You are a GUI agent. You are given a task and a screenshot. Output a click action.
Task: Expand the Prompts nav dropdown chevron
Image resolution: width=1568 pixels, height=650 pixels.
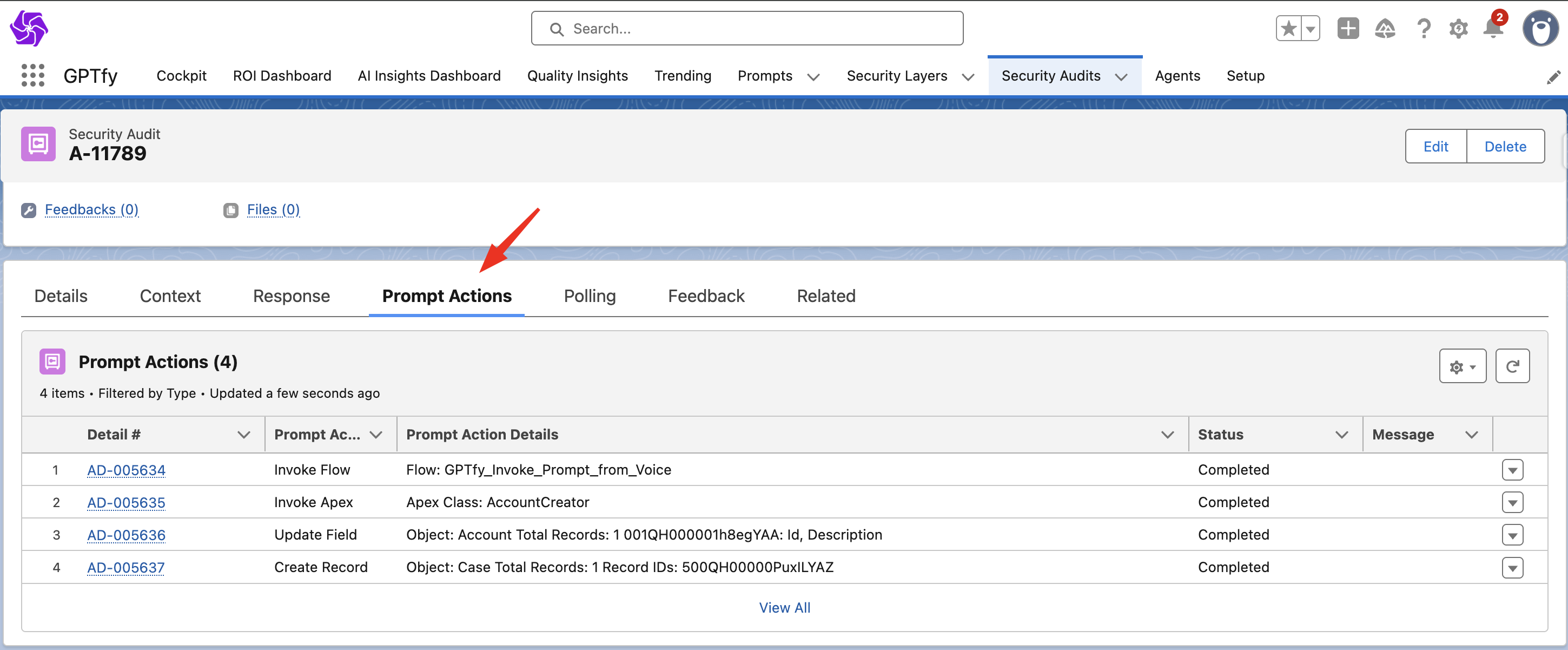[x=813, y=77]
